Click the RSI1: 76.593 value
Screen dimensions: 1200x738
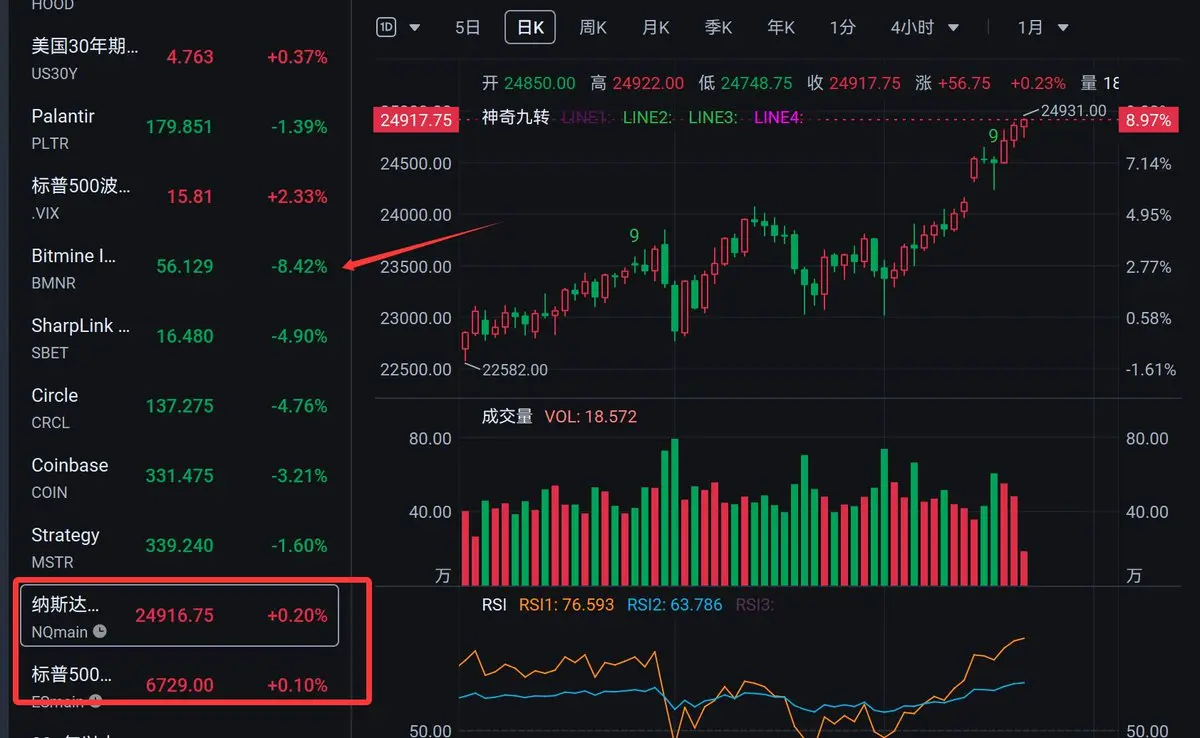[x=566, y=604]
